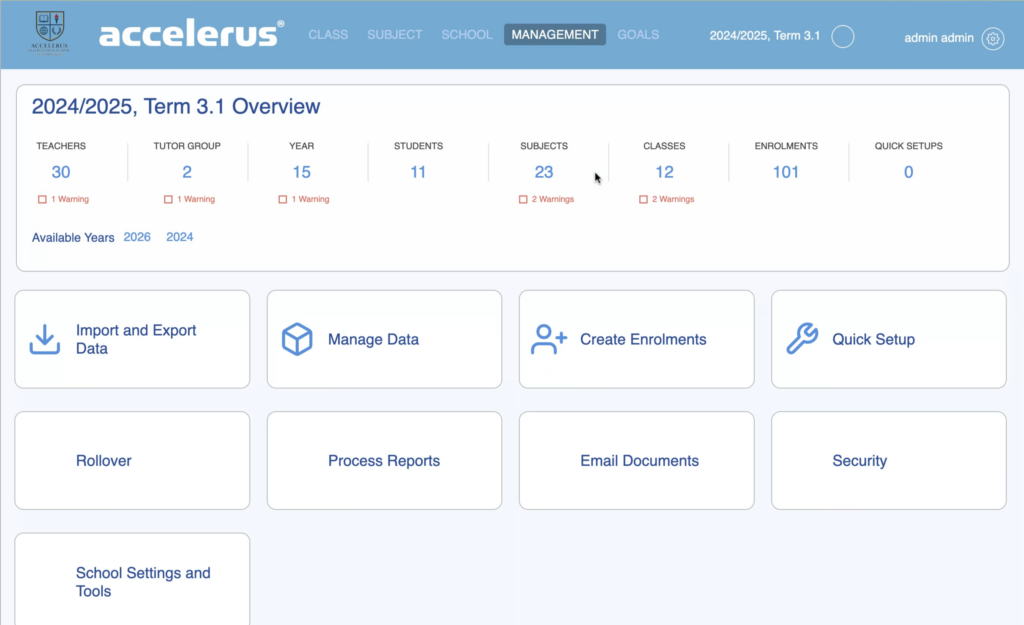Click the Enrolments count 101

click(786, 172)
